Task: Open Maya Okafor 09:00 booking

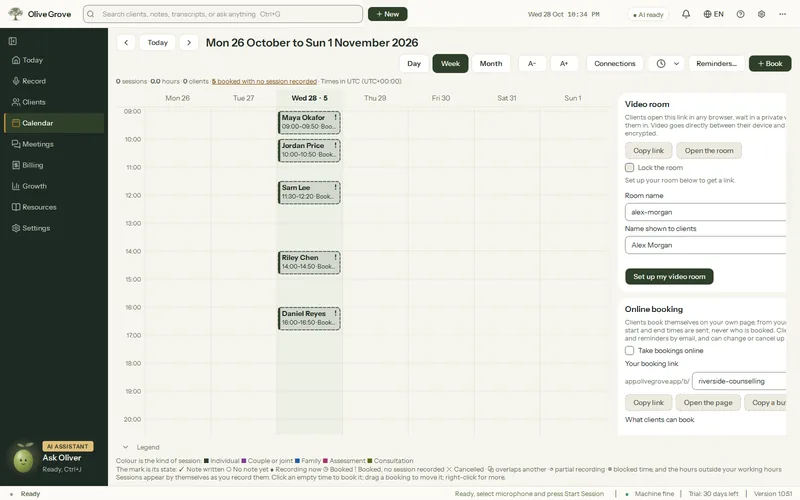Action: (x=309, y=122)
